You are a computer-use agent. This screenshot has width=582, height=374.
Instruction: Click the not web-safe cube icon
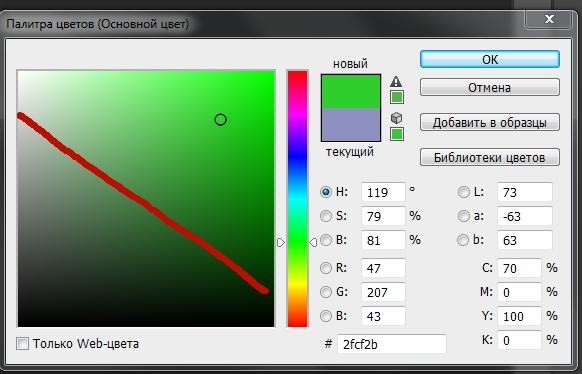(396, 118)
